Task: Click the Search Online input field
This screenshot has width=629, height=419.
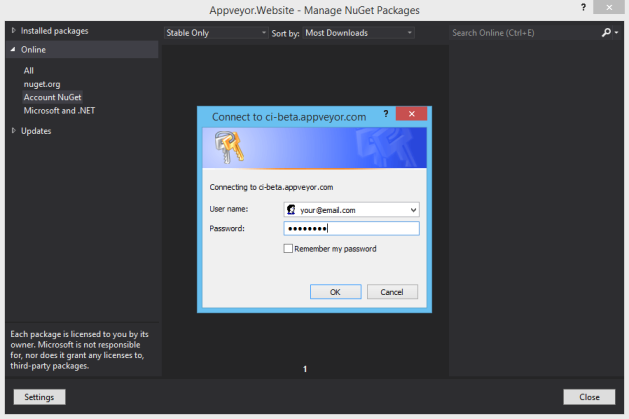Action: pos(524,33)
